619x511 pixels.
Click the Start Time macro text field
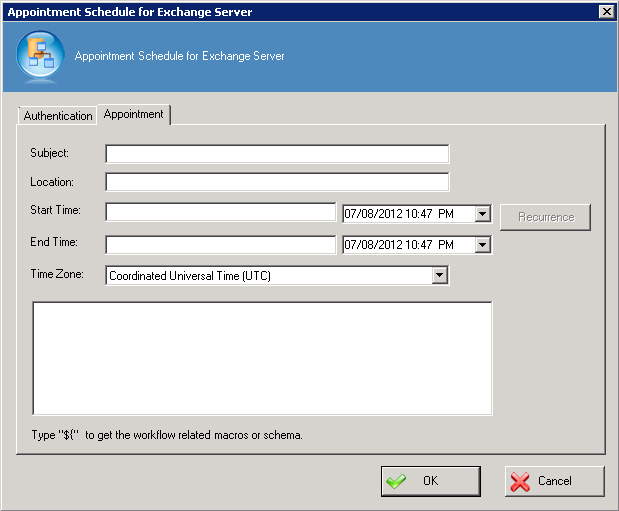pos(221,212)
